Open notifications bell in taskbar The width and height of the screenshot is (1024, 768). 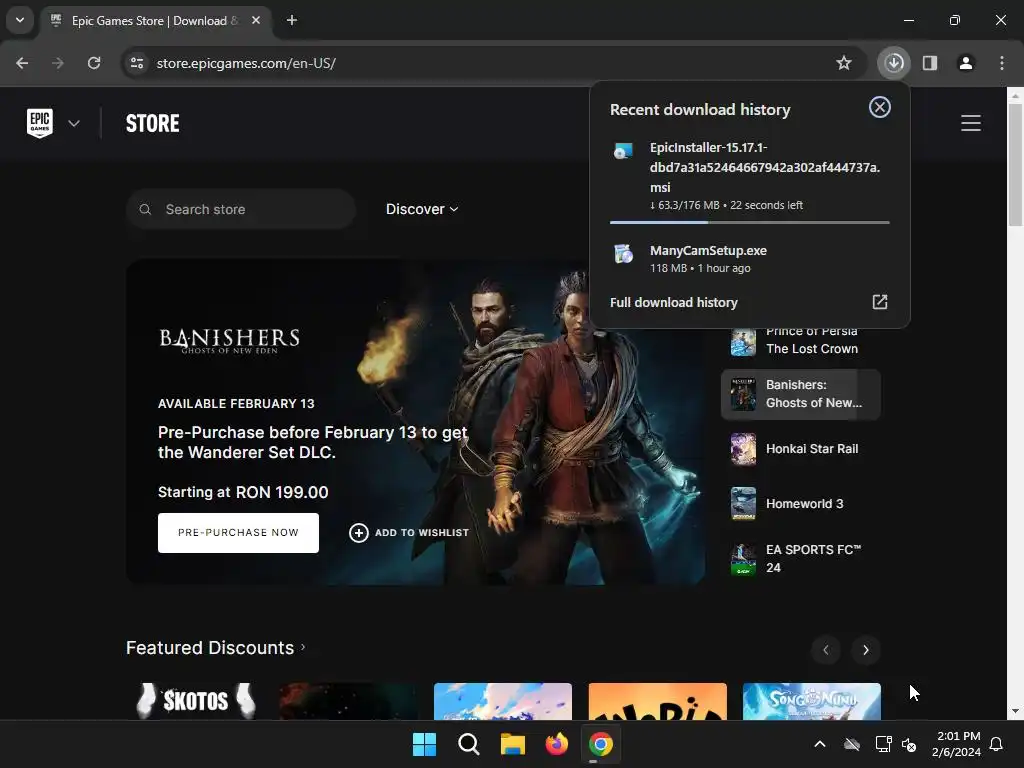tap(997, 744)
